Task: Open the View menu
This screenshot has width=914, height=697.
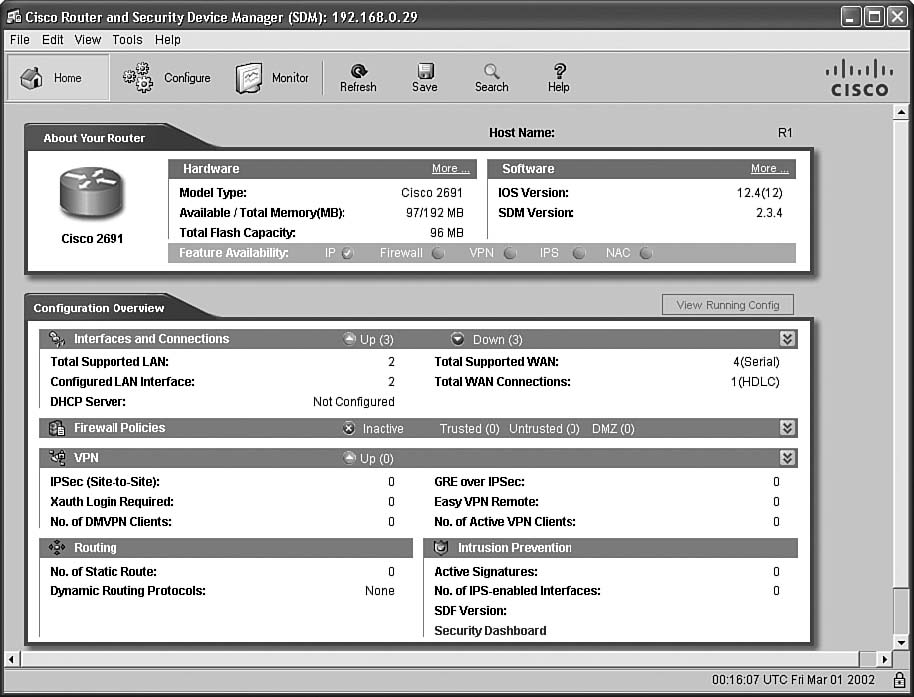Action: (87, 40)
